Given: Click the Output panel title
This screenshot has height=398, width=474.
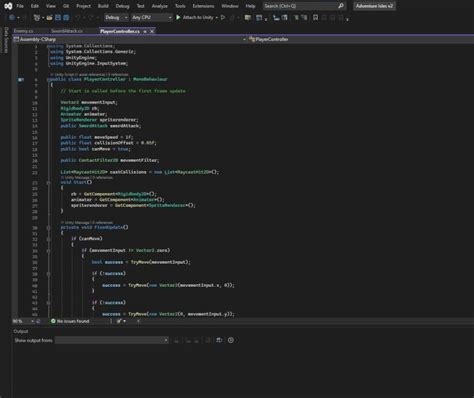Looking at the screenshot, I should click(x=21, y=331).
